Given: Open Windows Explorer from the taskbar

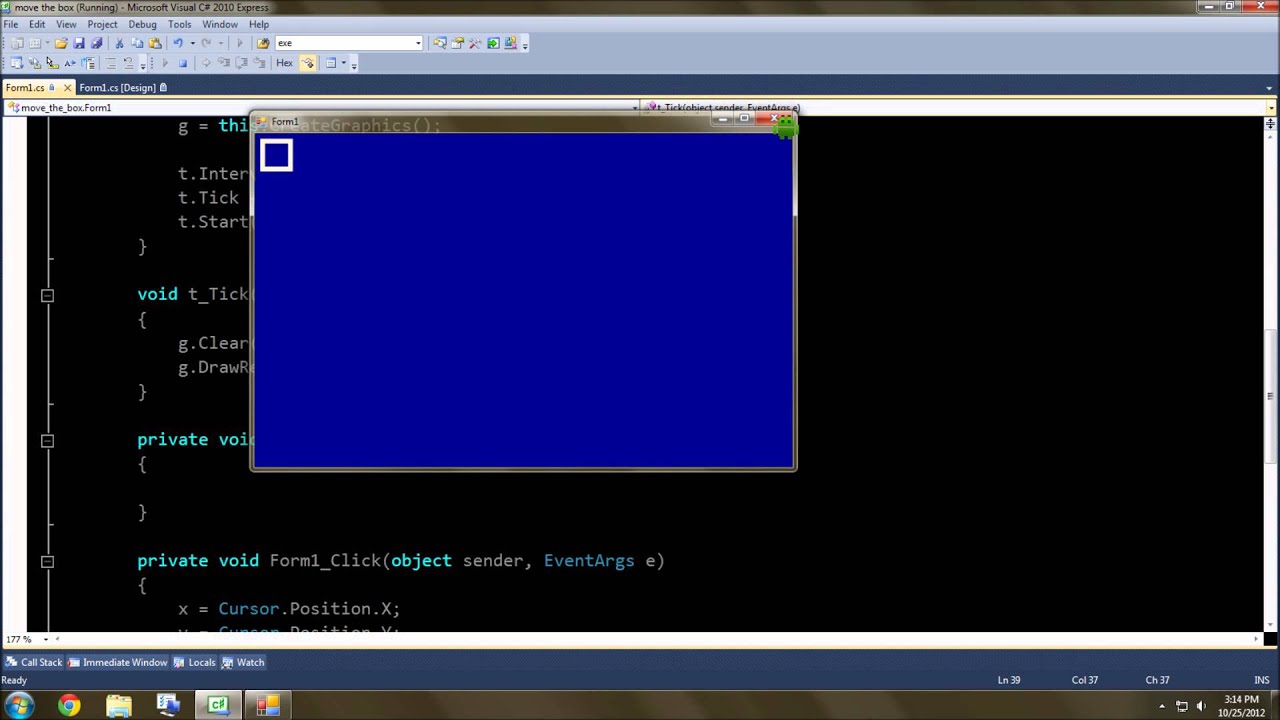Looking at the screenshot, I should click(118, 706).
